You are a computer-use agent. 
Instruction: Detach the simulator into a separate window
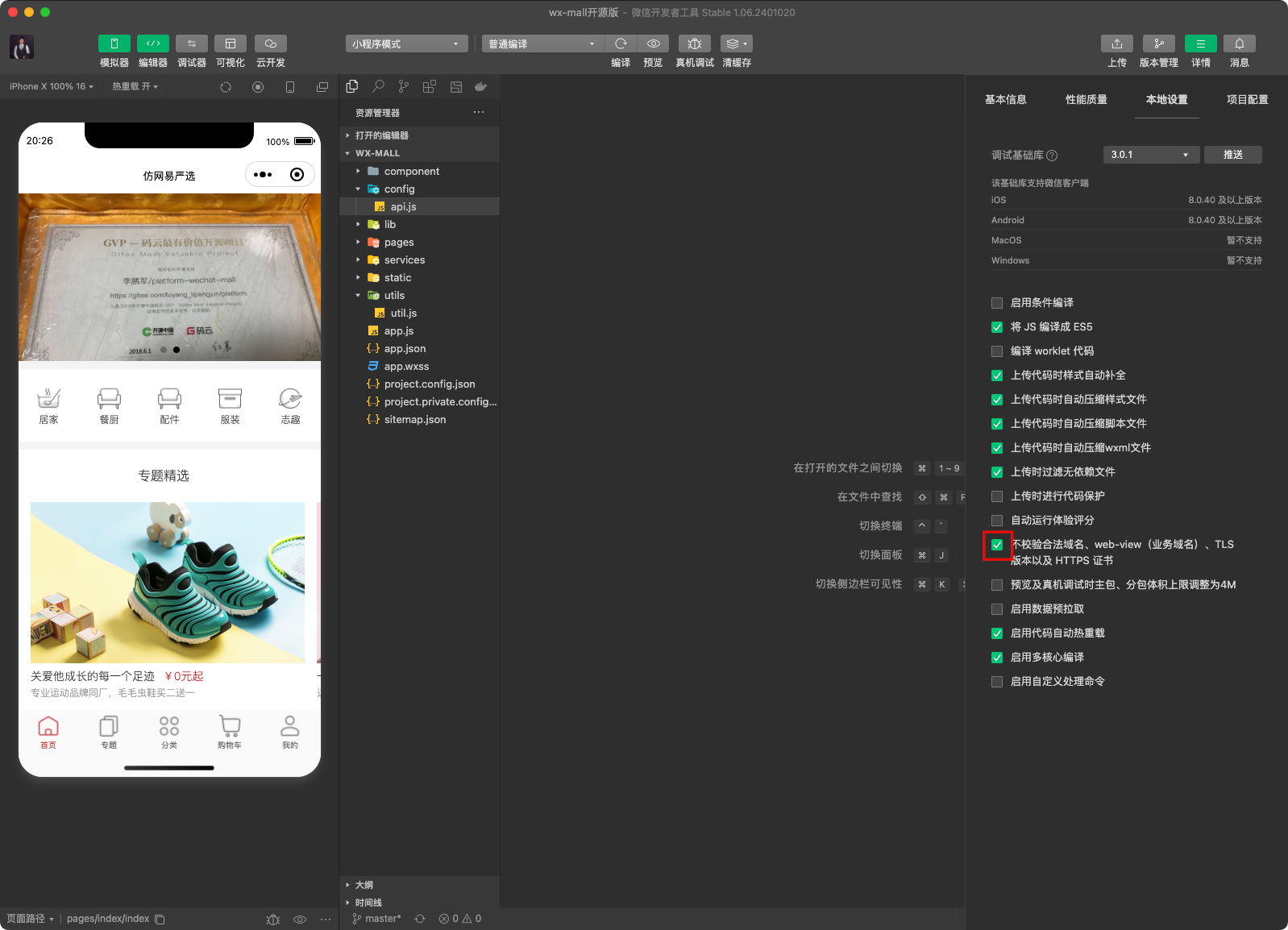[x=322, y=87]
